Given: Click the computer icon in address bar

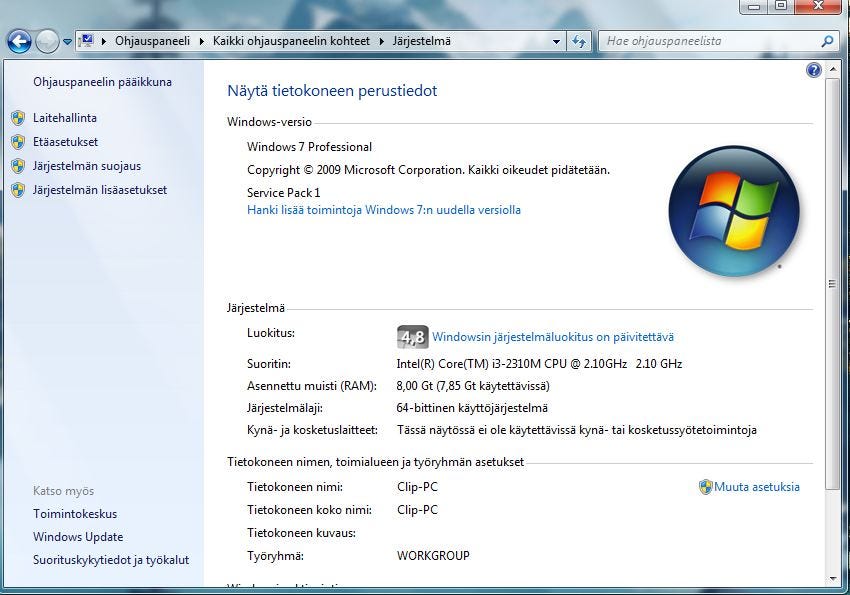Looking at the screenshot, I should point(86,41).
